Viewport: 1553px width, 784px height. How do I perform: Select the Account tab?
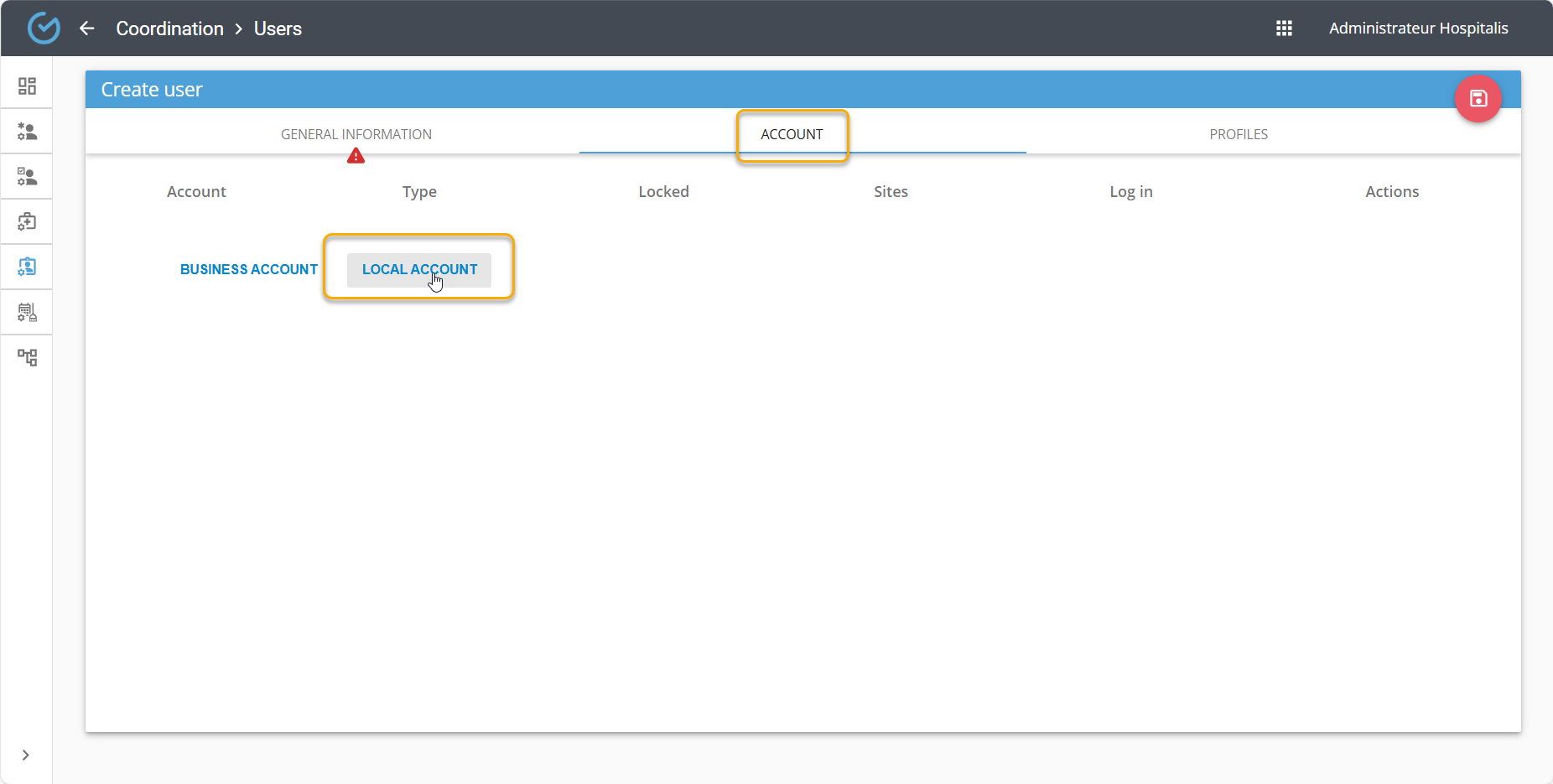coord(792,134)
